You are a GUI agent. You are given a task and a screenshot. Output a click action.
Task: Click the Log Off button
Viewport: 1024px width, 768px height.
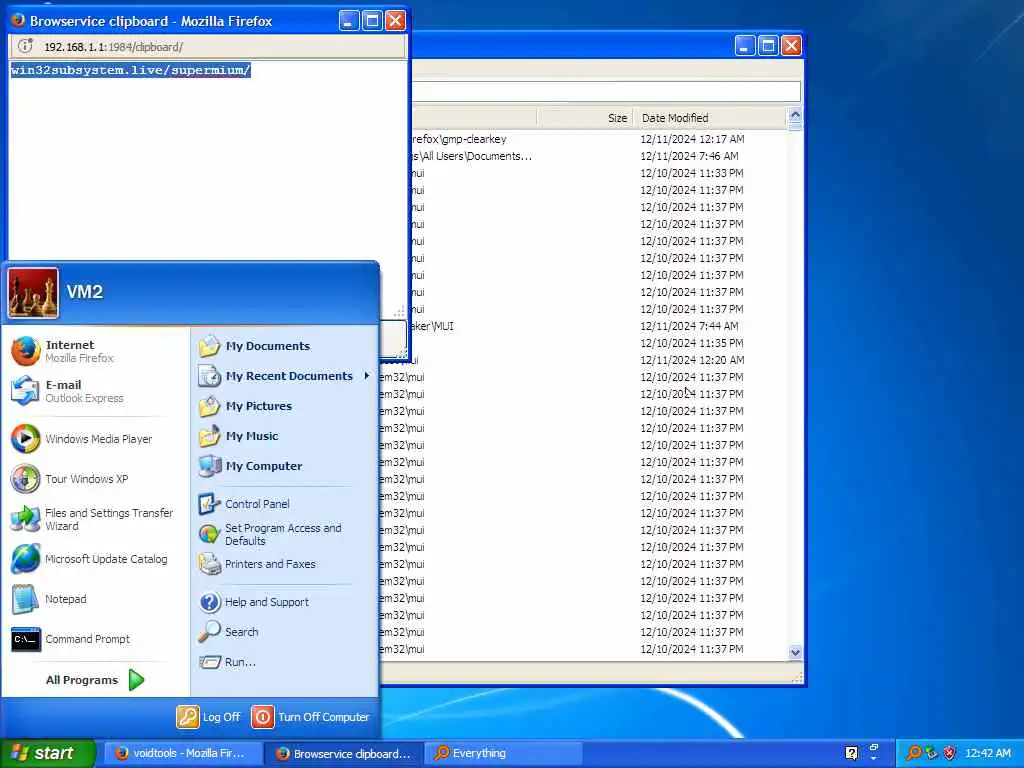209,717
